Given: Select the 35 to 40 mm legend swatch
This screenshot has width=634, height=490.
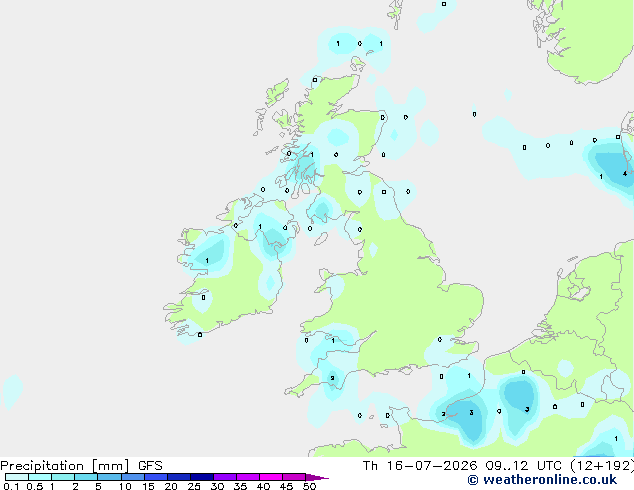Looking at the screenshot, I should coord(247,477).
